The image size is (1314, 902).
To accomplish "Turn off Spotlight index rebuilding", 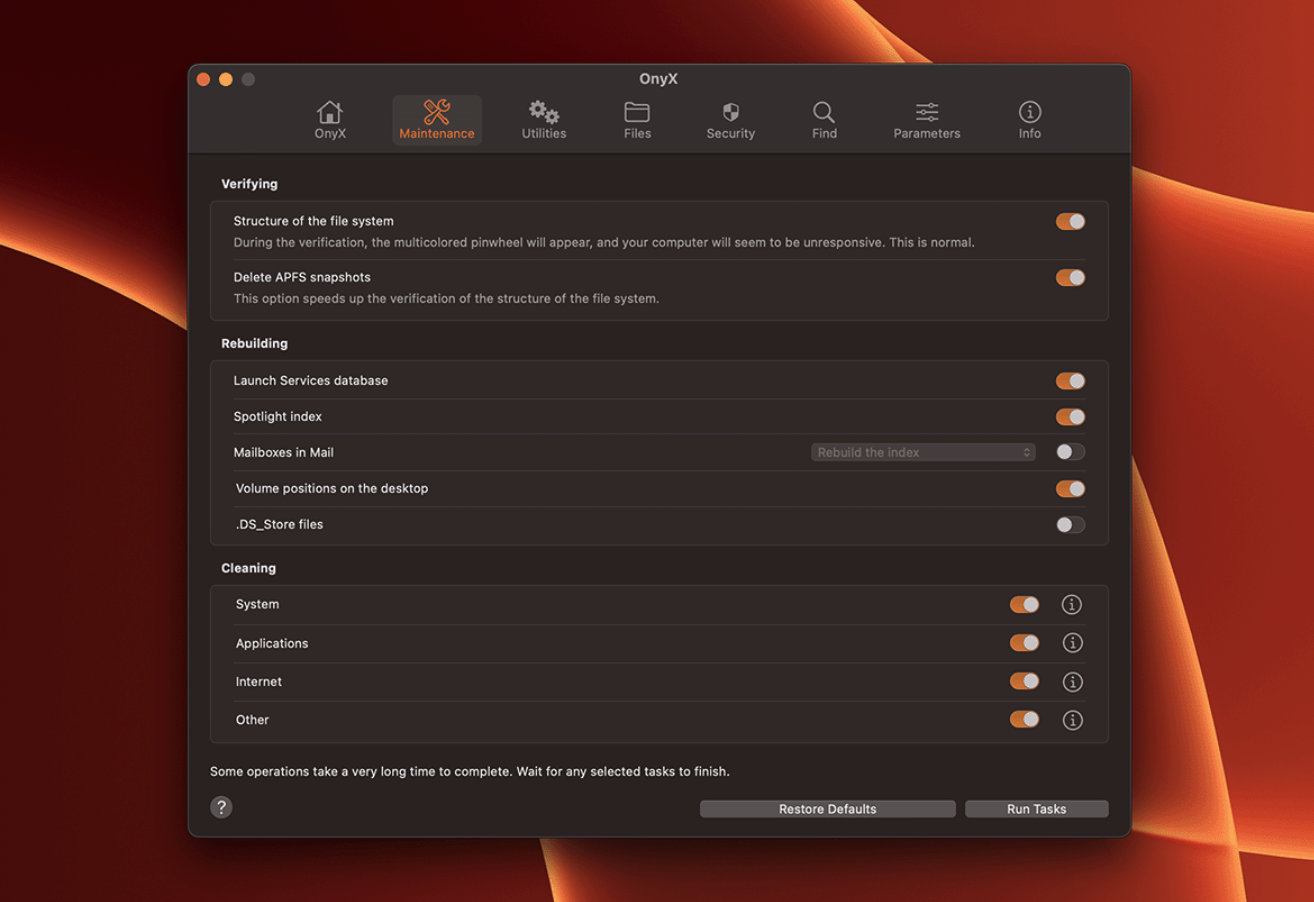I will click(x=1070, y=417).
